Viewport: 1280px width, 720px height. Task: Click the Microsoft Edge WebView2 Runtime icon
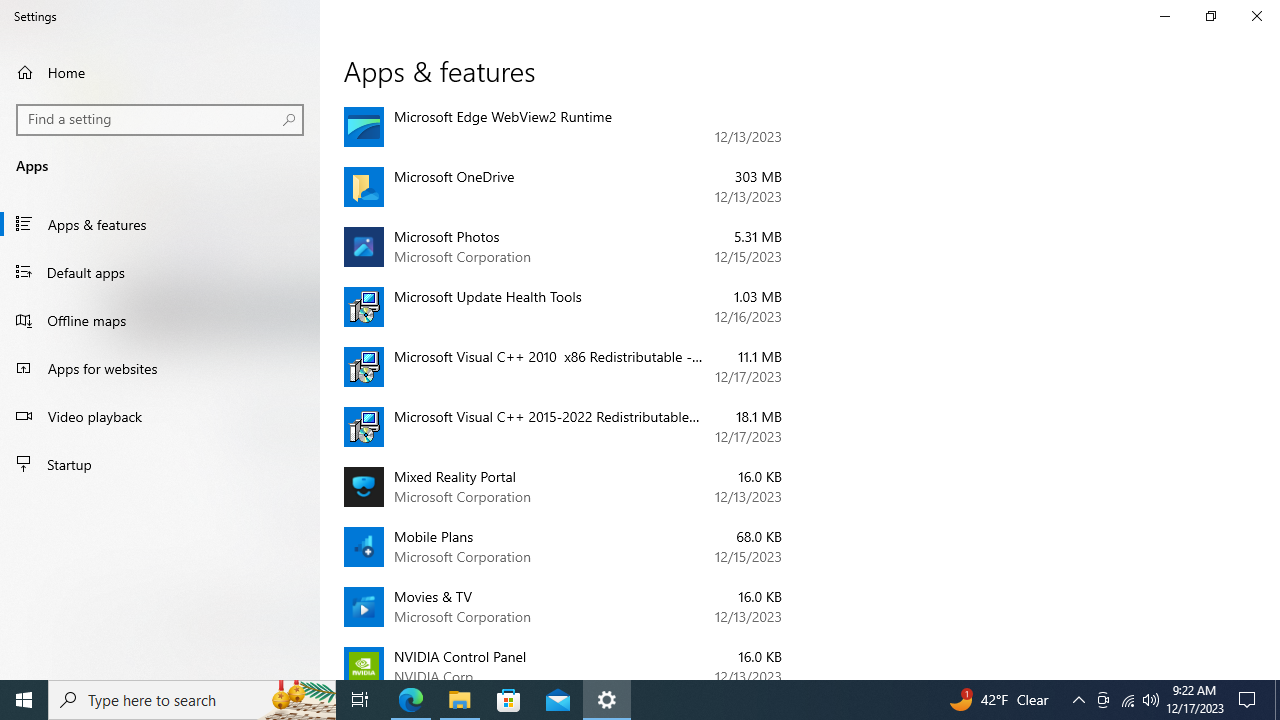pos(363,127)
